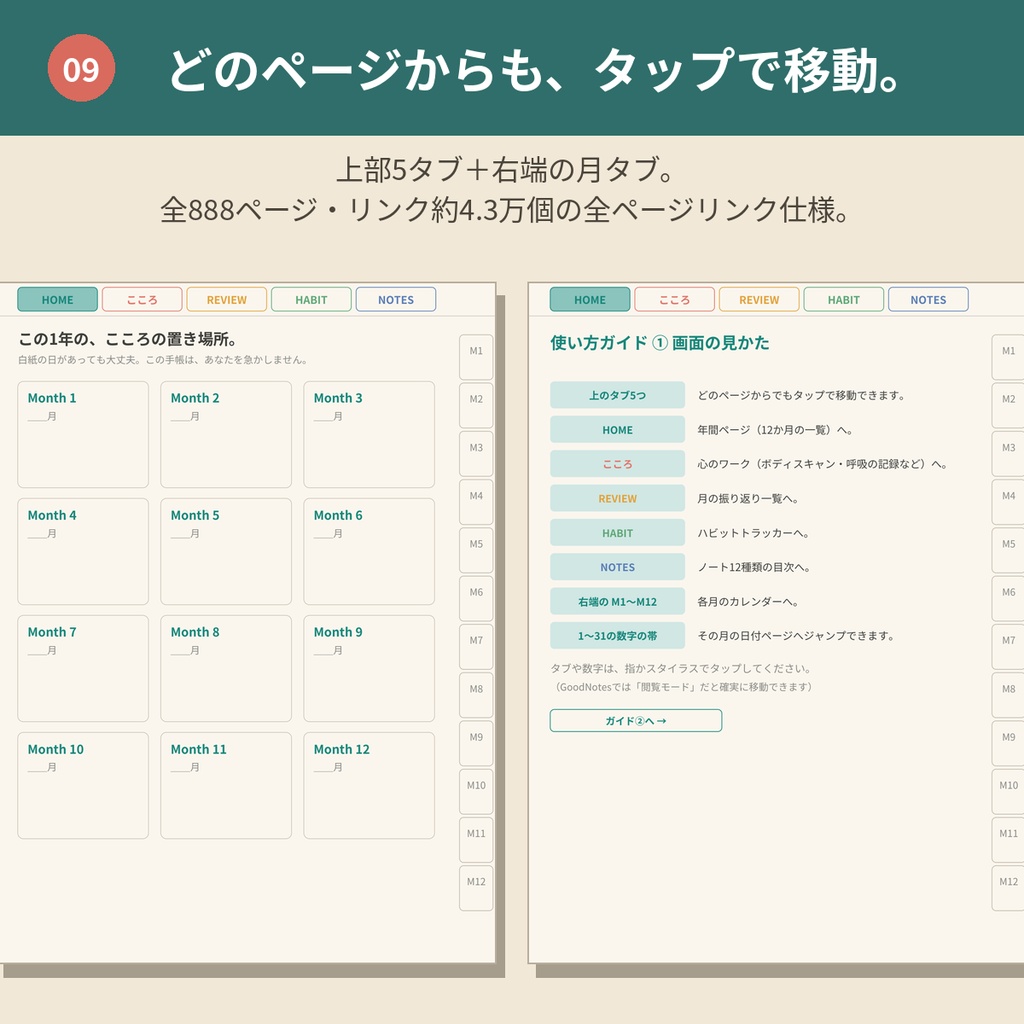This screenshot has height=1024, width=1024.
Task: Click the 1〜31の数字の帯 guide label
Action: pos(617,636)
